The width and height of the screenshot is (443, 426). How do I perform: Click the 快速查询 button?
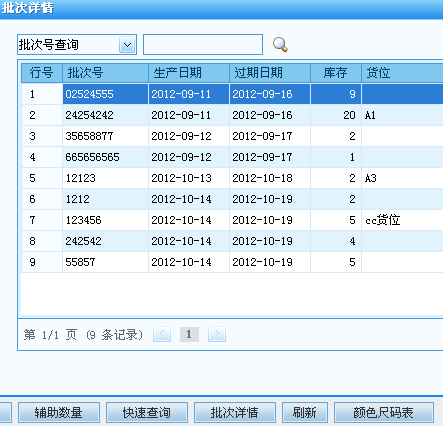[147, 413]
